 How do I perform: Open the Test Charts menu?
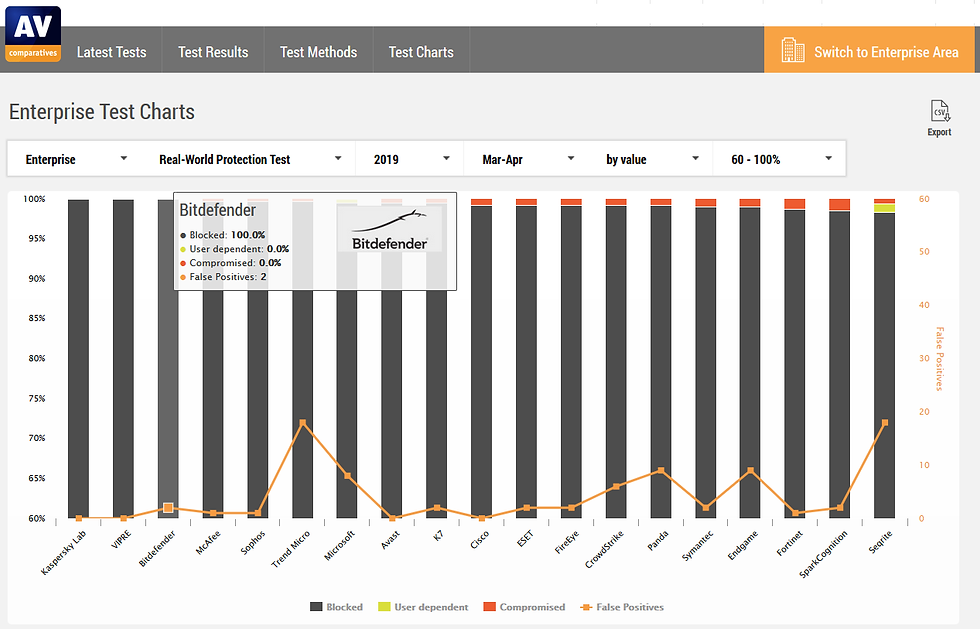pos(421,52)
